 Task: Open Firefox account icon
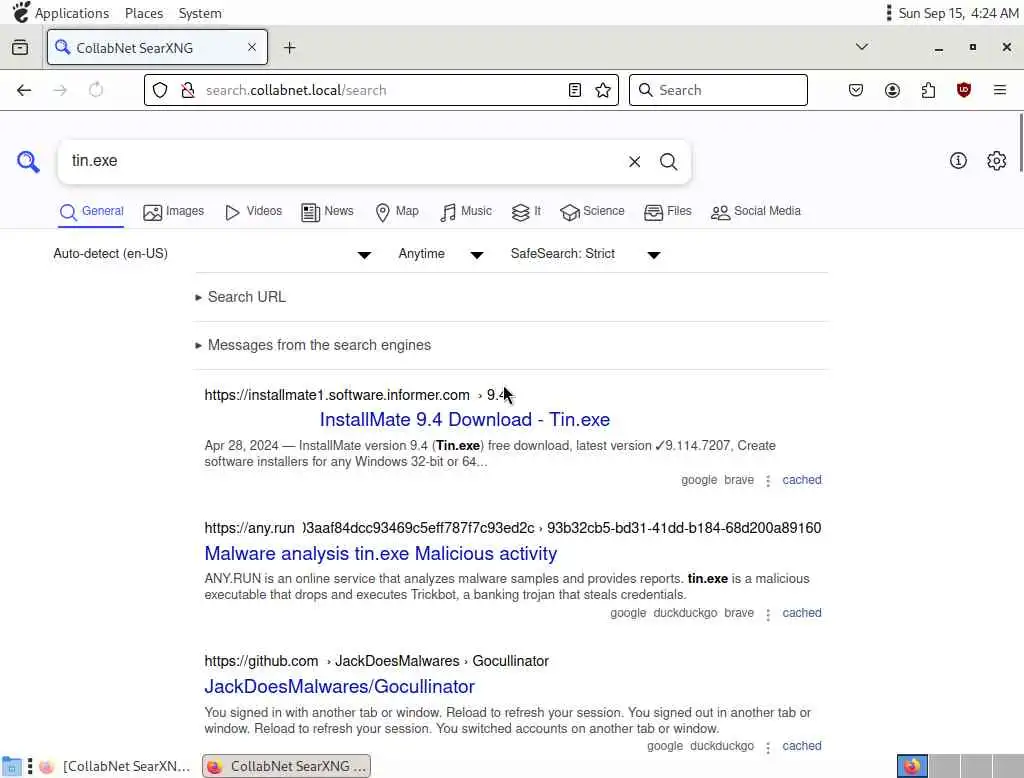tap(892, 90)
